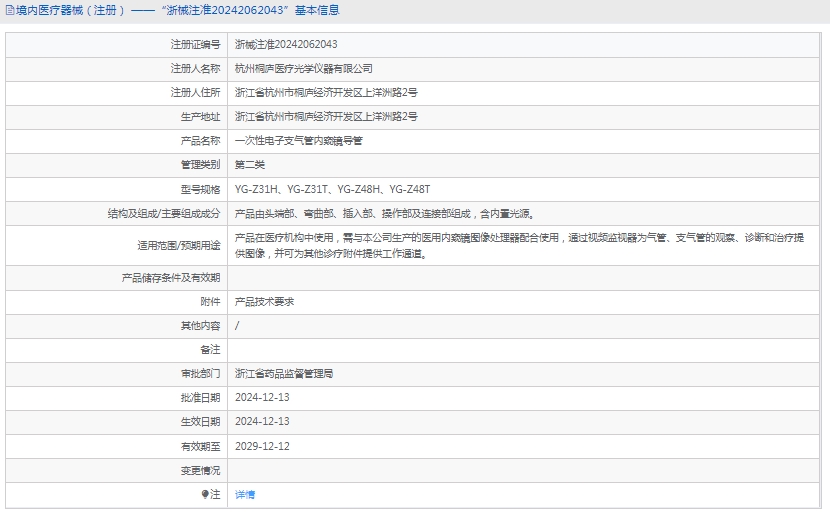Select registration number 浙械注准20242062043 value

[x=286, y=45]
